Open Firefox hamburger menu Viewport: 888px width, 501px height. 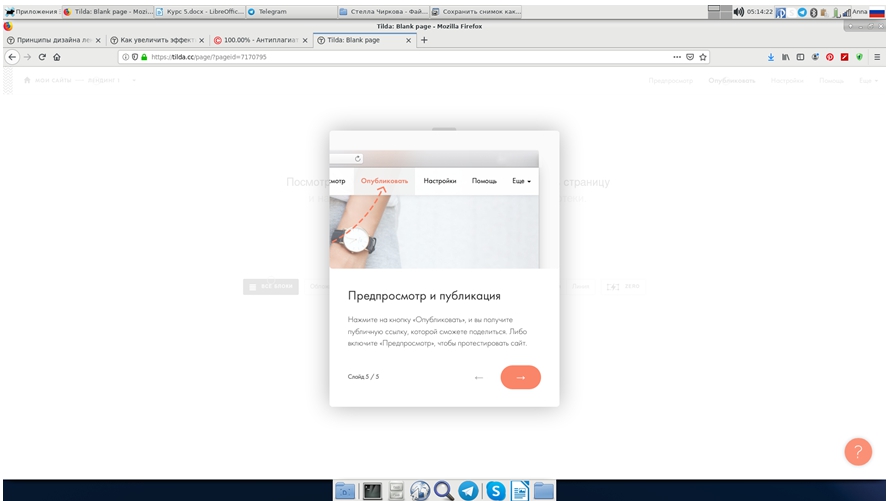click(x=877, y=57)
